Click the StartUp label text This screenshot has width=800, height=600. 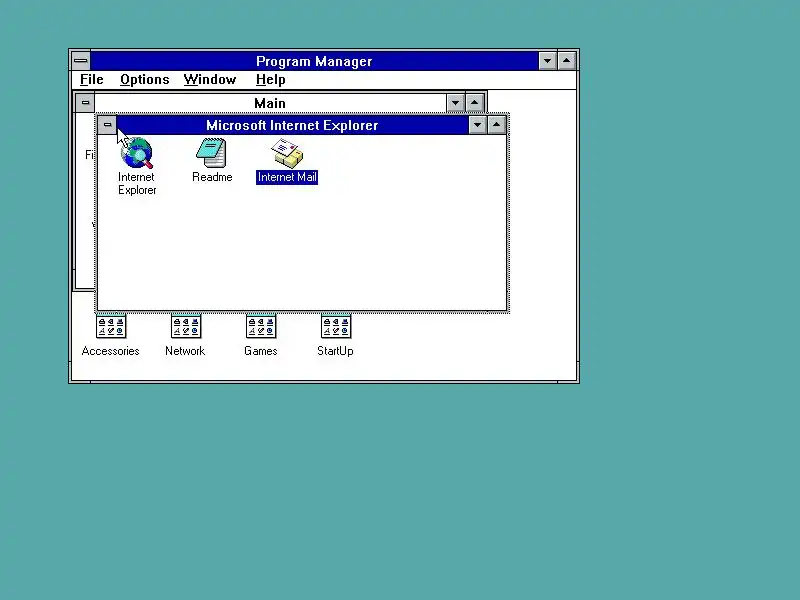point(335,351)
